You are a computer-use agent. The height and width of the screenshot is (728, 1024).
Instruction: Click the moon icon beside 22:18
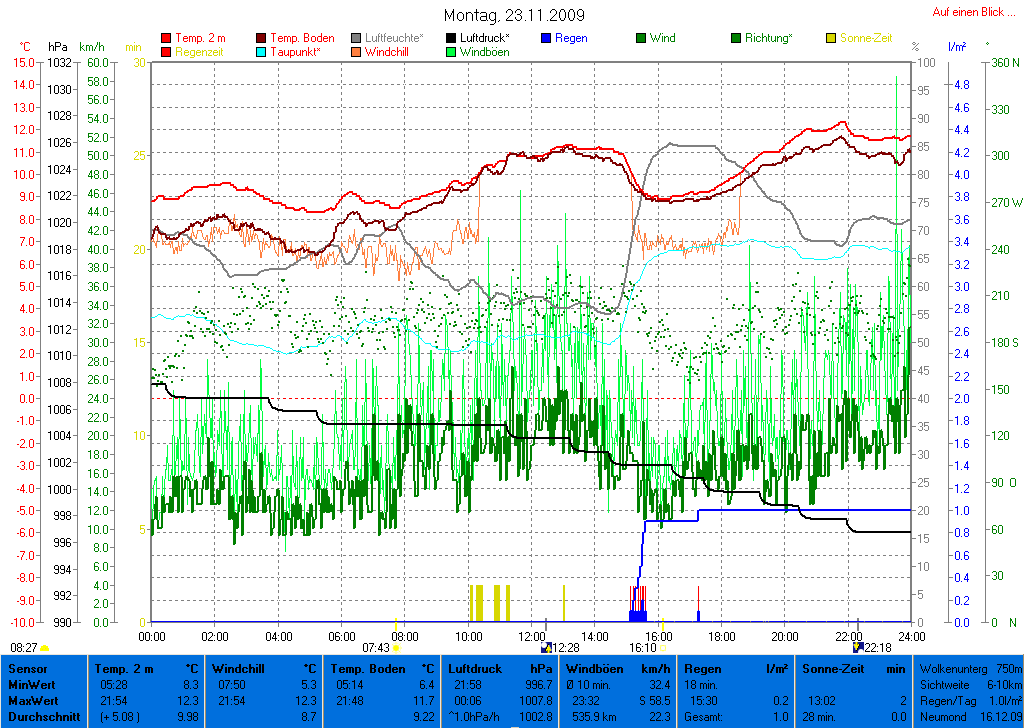[x=857, y=648]
